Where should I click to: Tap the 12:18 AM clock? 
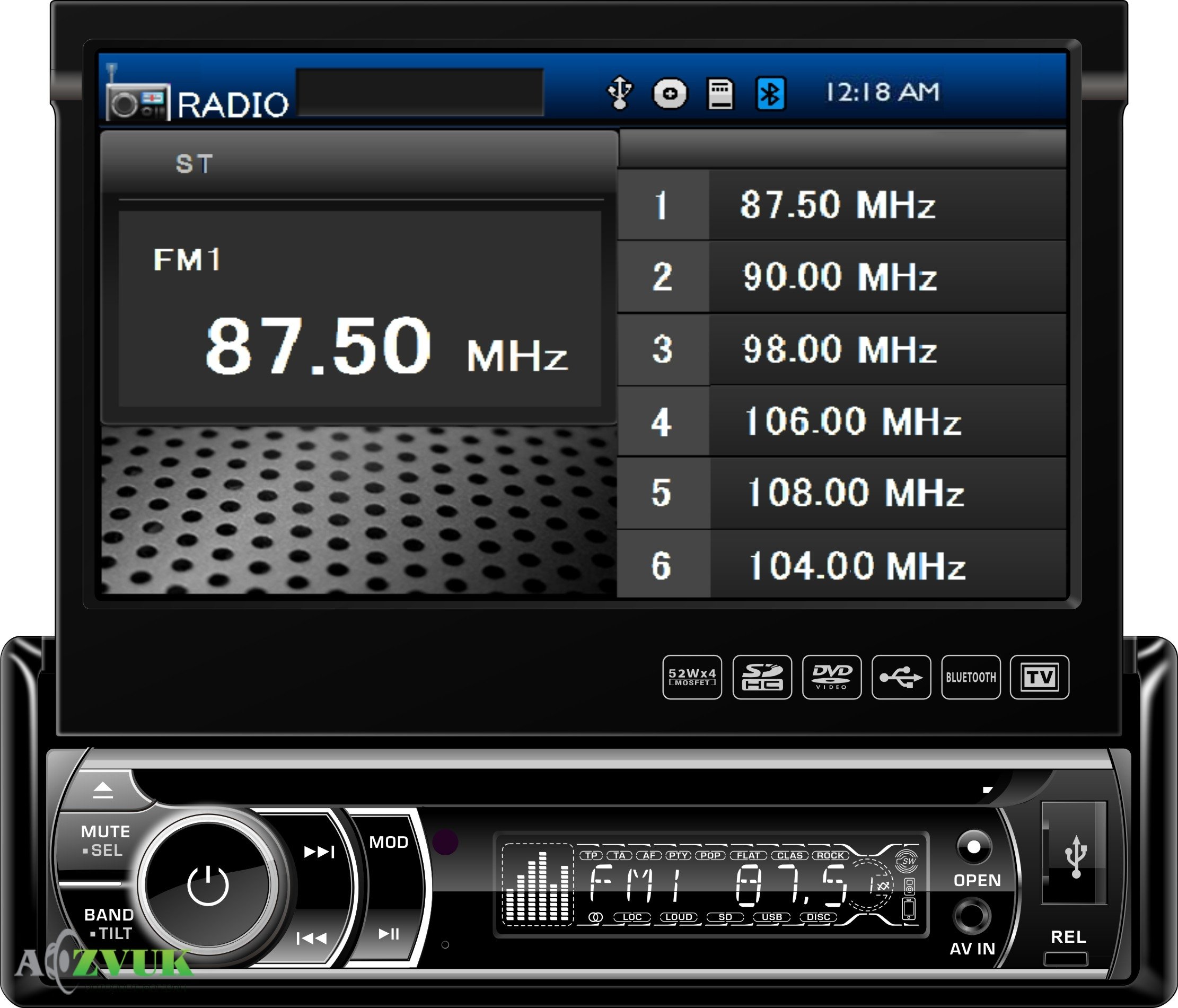(882, 92)
